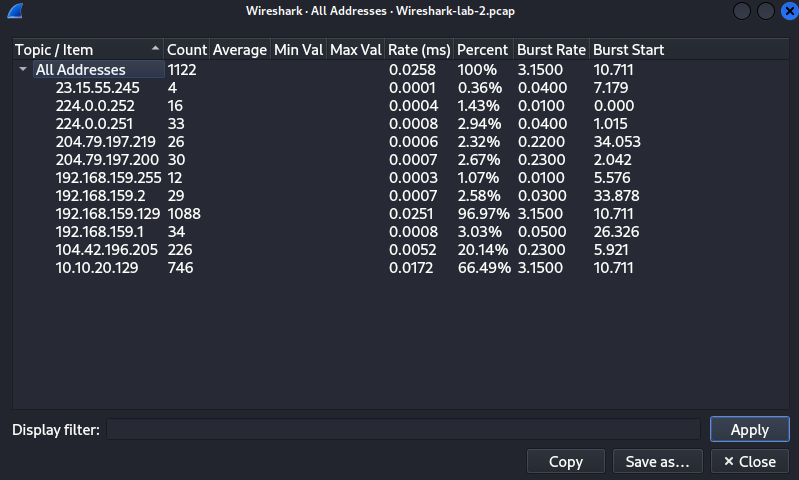Select the 224.0.0.252 address row
Image resolution: width=799 pixels, height=480 pixels.
pyautogui.click(x=401, y=105)
